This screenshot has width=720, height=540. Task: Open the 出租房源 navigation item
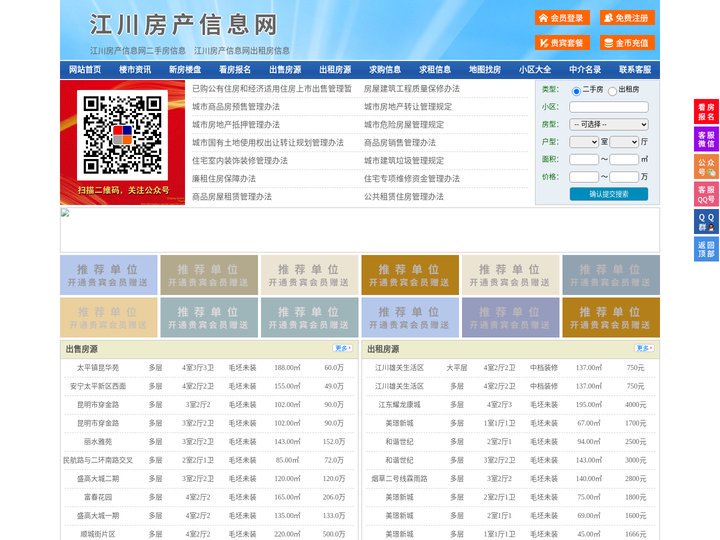coord(335,70)
